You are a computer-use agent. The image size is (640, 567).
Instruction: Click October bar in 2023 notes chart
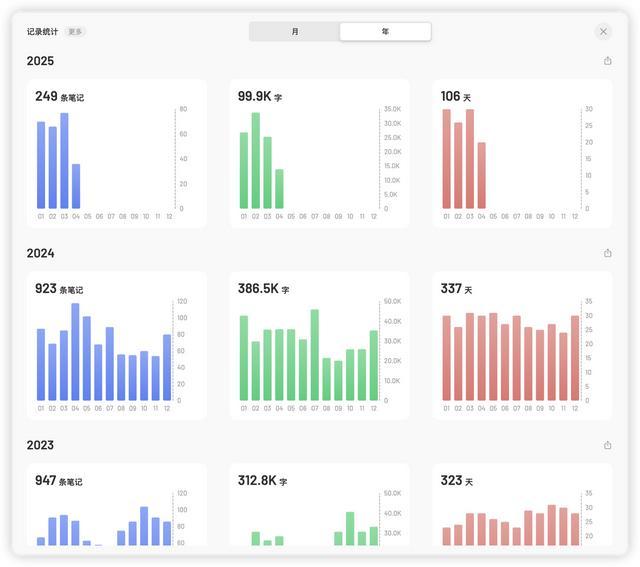click(x=144, y=526)
